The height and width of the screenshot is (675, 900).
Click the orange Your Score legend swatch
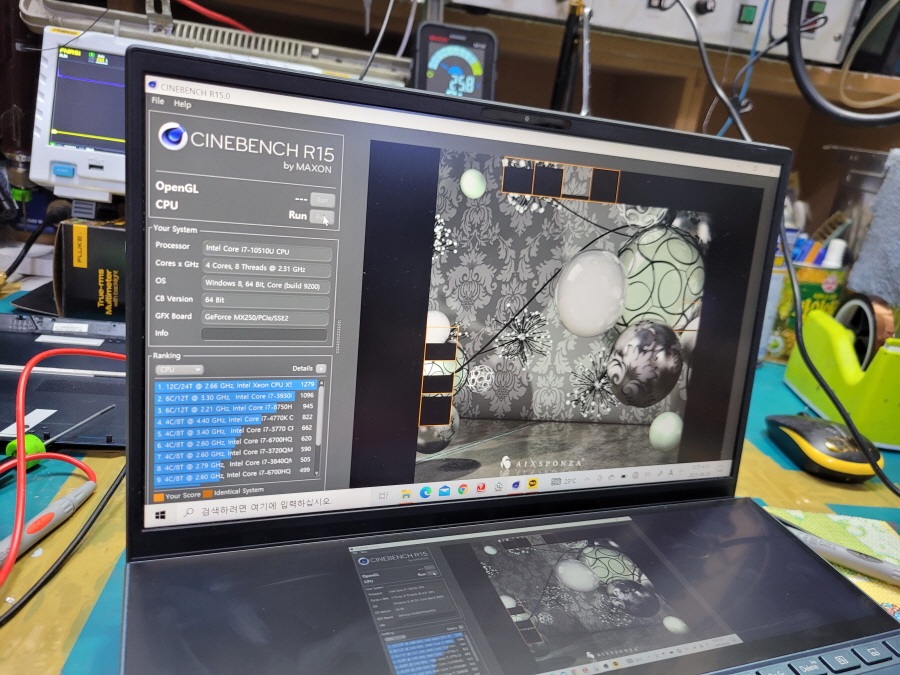click(x=158, y=495)
